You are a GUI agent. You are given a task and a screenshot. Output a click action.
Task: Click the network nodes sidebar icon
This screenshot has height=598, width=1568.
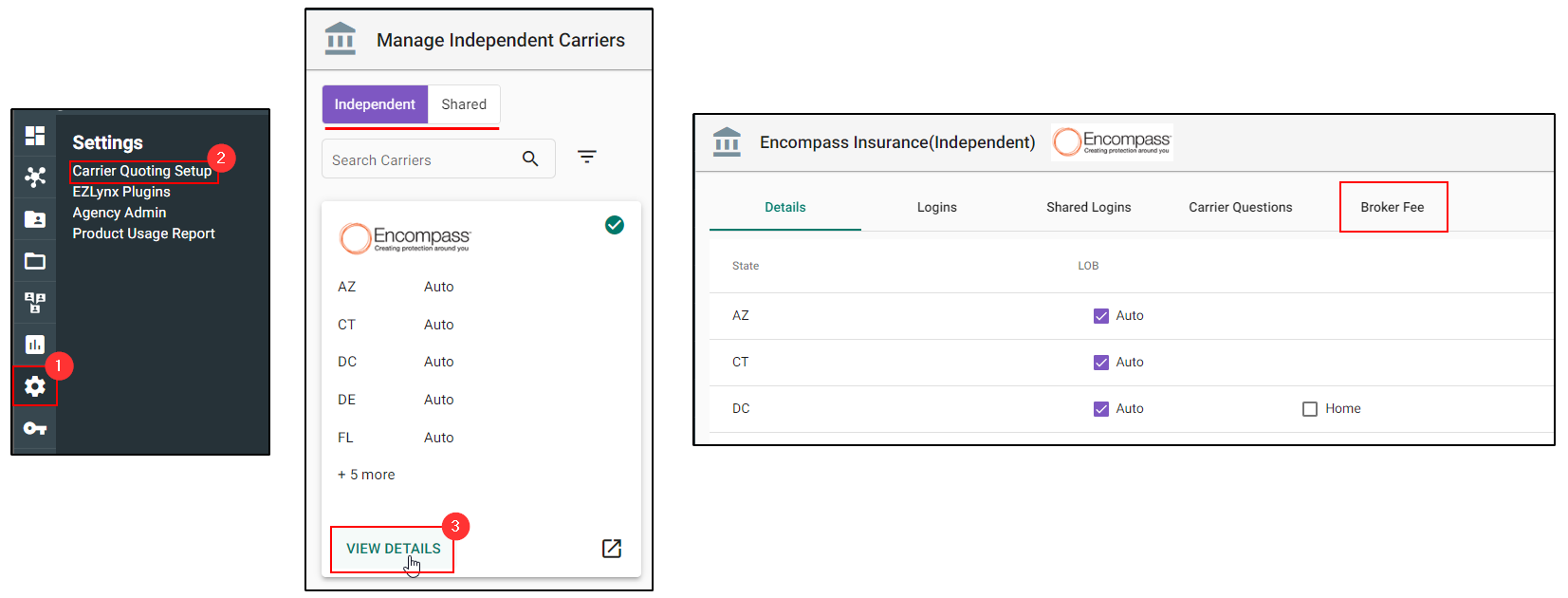pos(35,177)
